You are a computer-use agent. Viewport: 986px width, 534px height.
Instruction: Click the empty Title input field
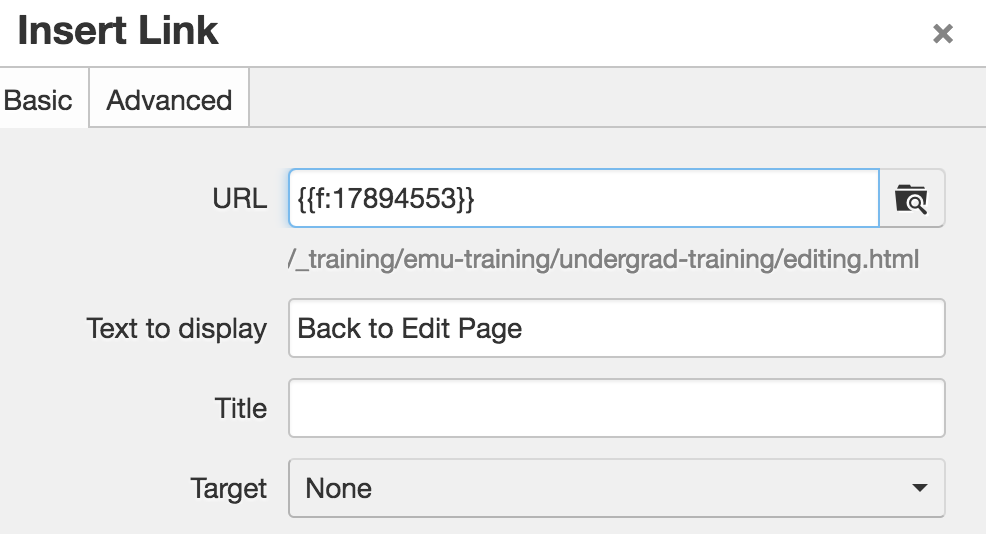pos(616,408)
